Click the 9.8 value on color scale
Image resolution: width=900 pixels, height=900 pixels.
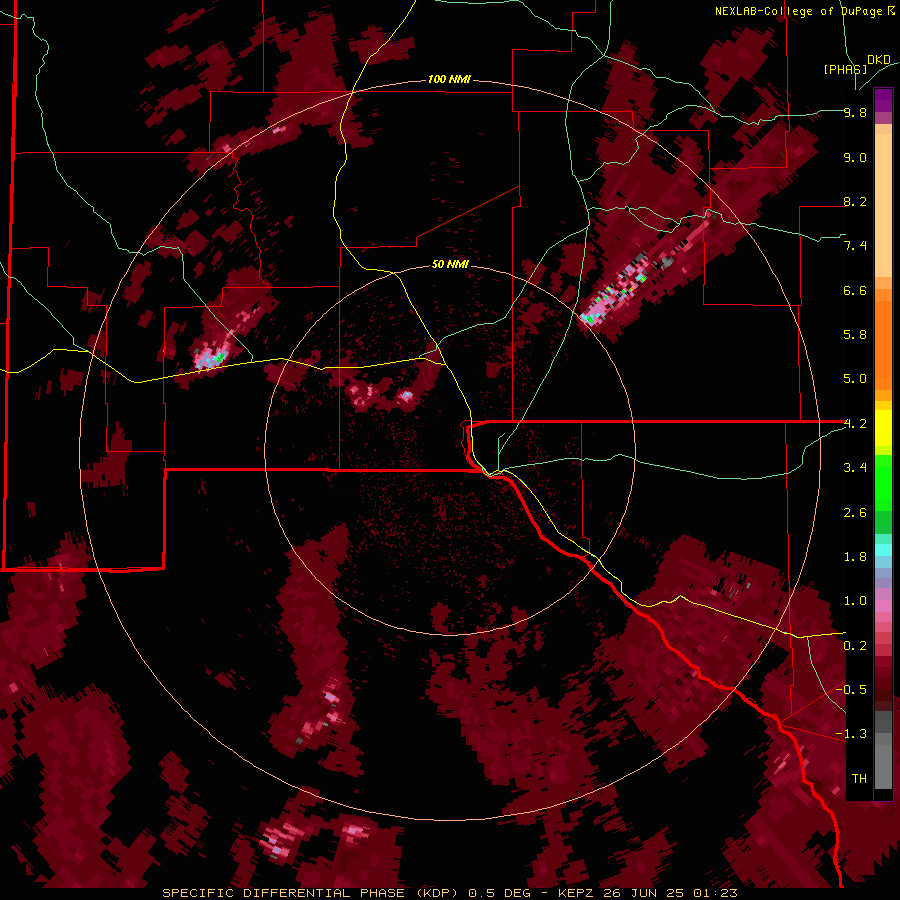click(x=855, y=112)
